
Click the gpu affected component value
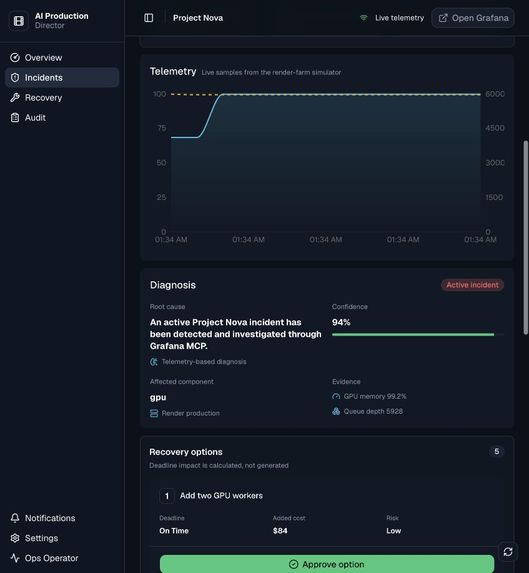tap(158, 397)
